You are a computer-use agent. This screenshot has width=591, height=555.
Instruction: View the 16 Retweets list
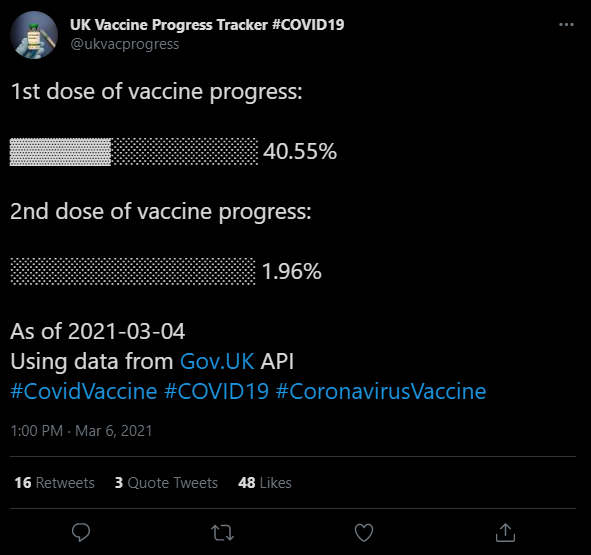click(54, 483)
